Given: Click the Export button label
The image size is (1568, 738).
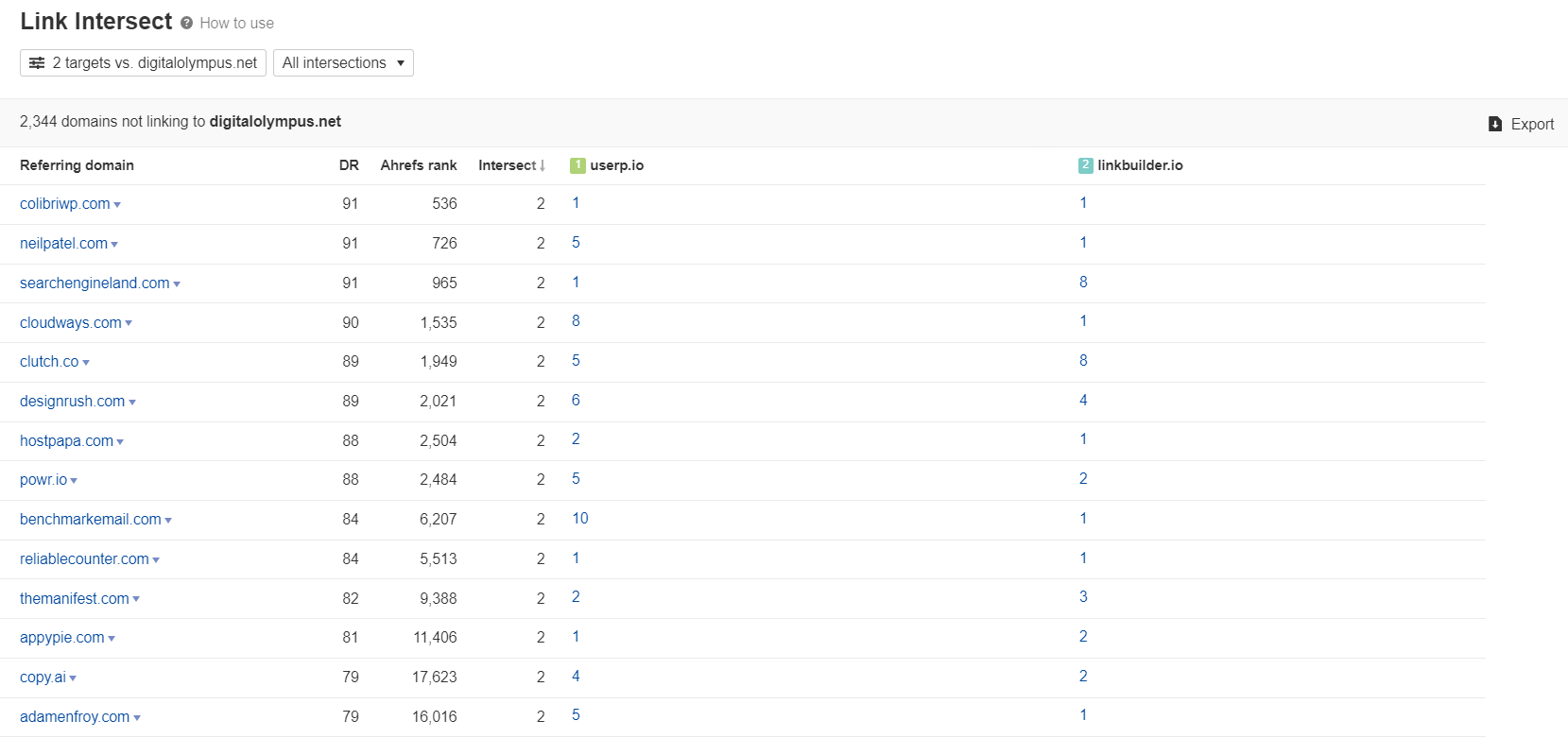Looking at the screenshot, I should coord(1532,125).
